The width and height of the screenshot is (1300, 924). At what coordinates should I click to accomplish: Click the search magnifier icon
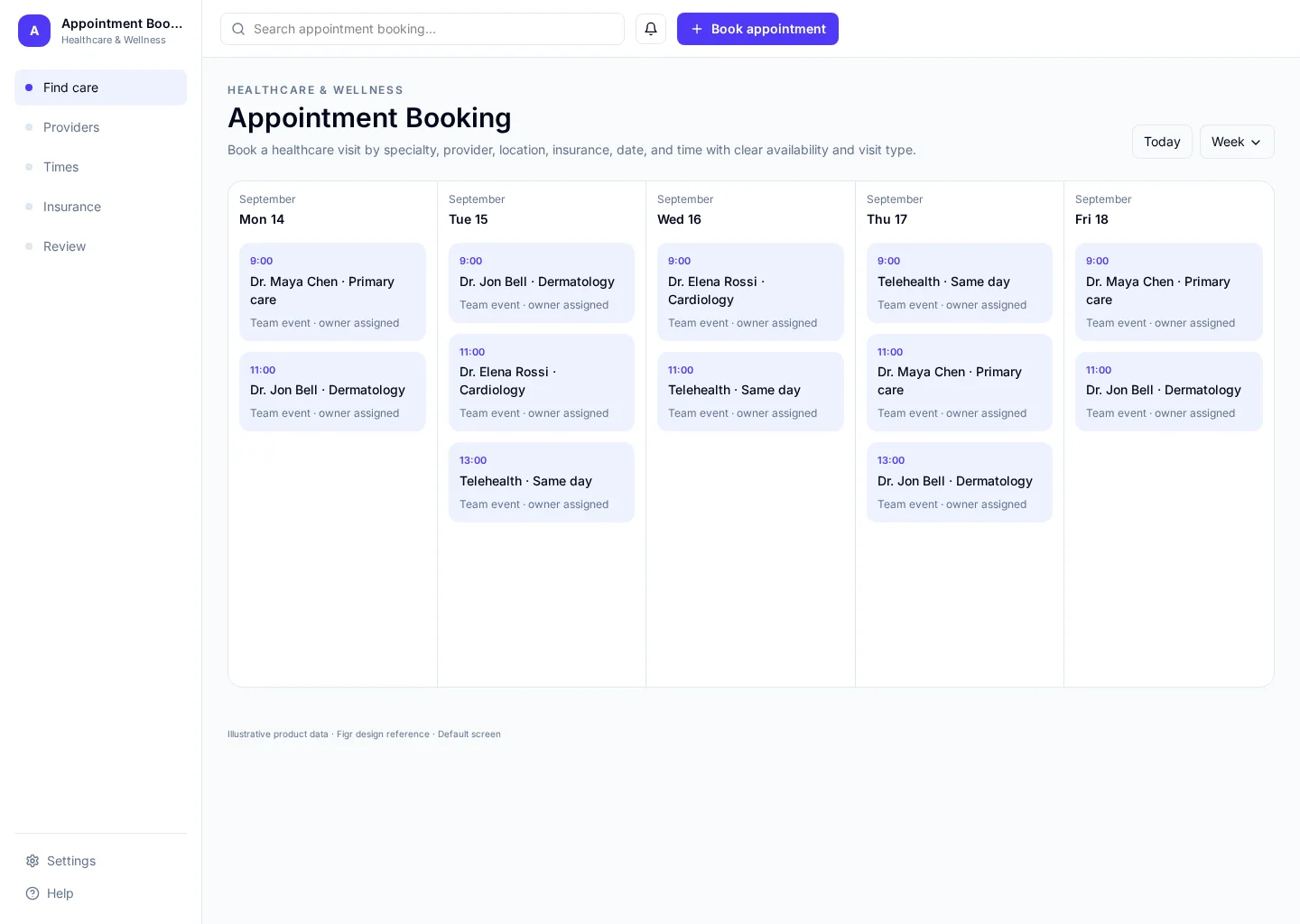tap(238, 29)
